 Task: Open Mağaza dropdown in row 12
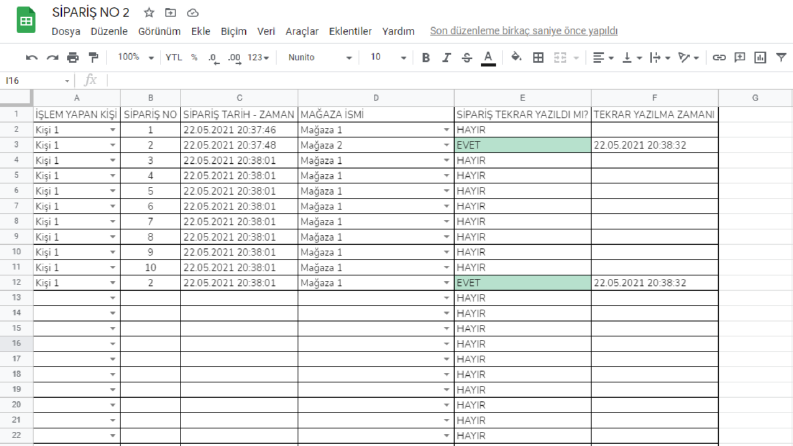click(447, 283)
